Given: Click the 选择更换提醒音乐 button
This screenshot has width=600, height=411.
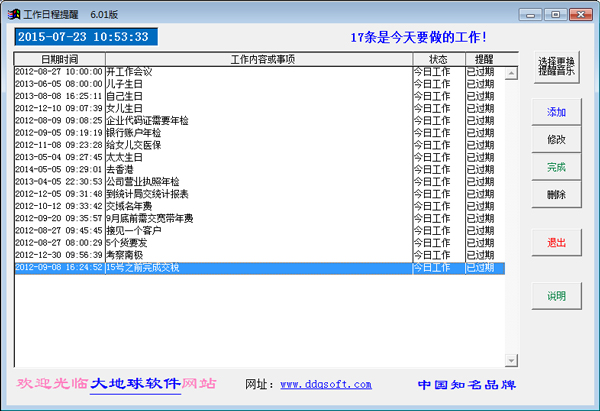Looking at the screenshot, I should [556, 66].
